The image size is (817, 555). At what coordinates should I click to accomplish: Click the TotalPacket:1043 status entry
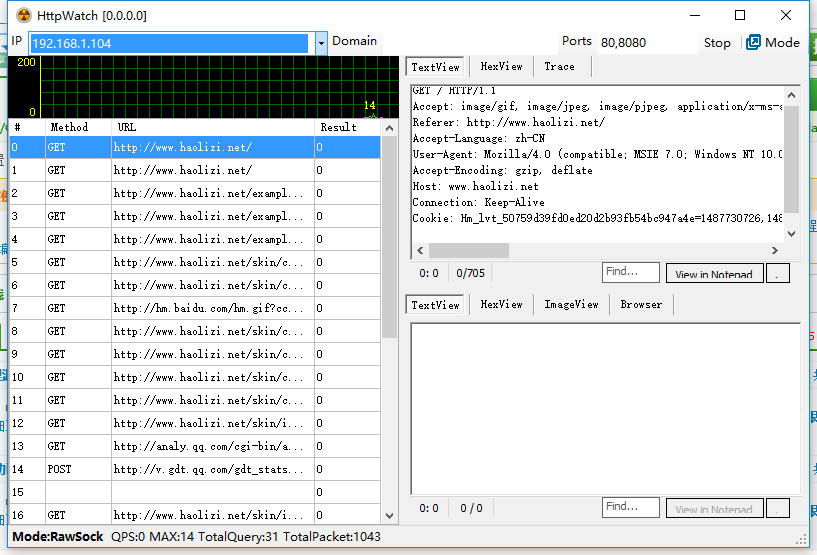tap(332, 537)
